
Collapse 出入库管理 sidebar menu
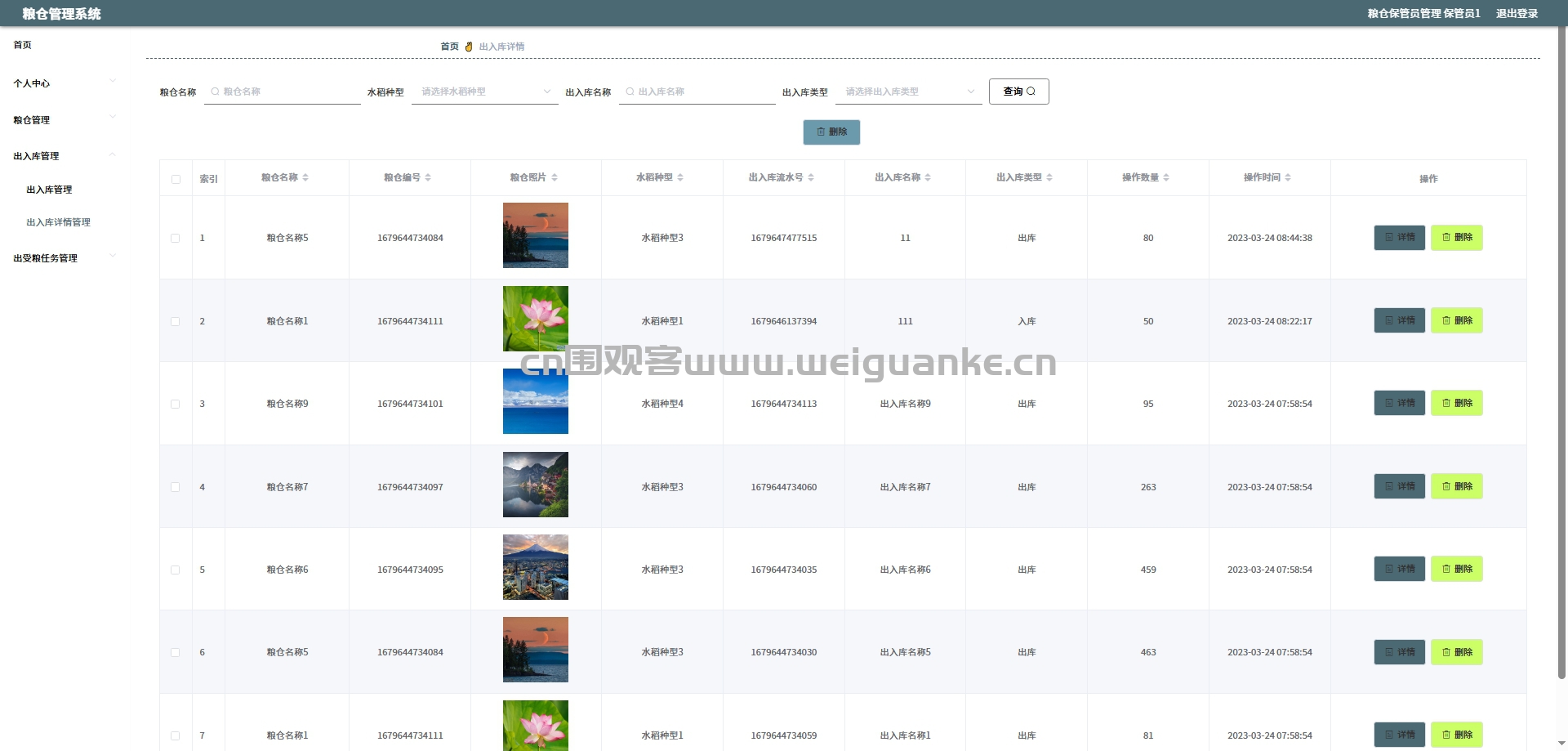(x=65, y=155)
